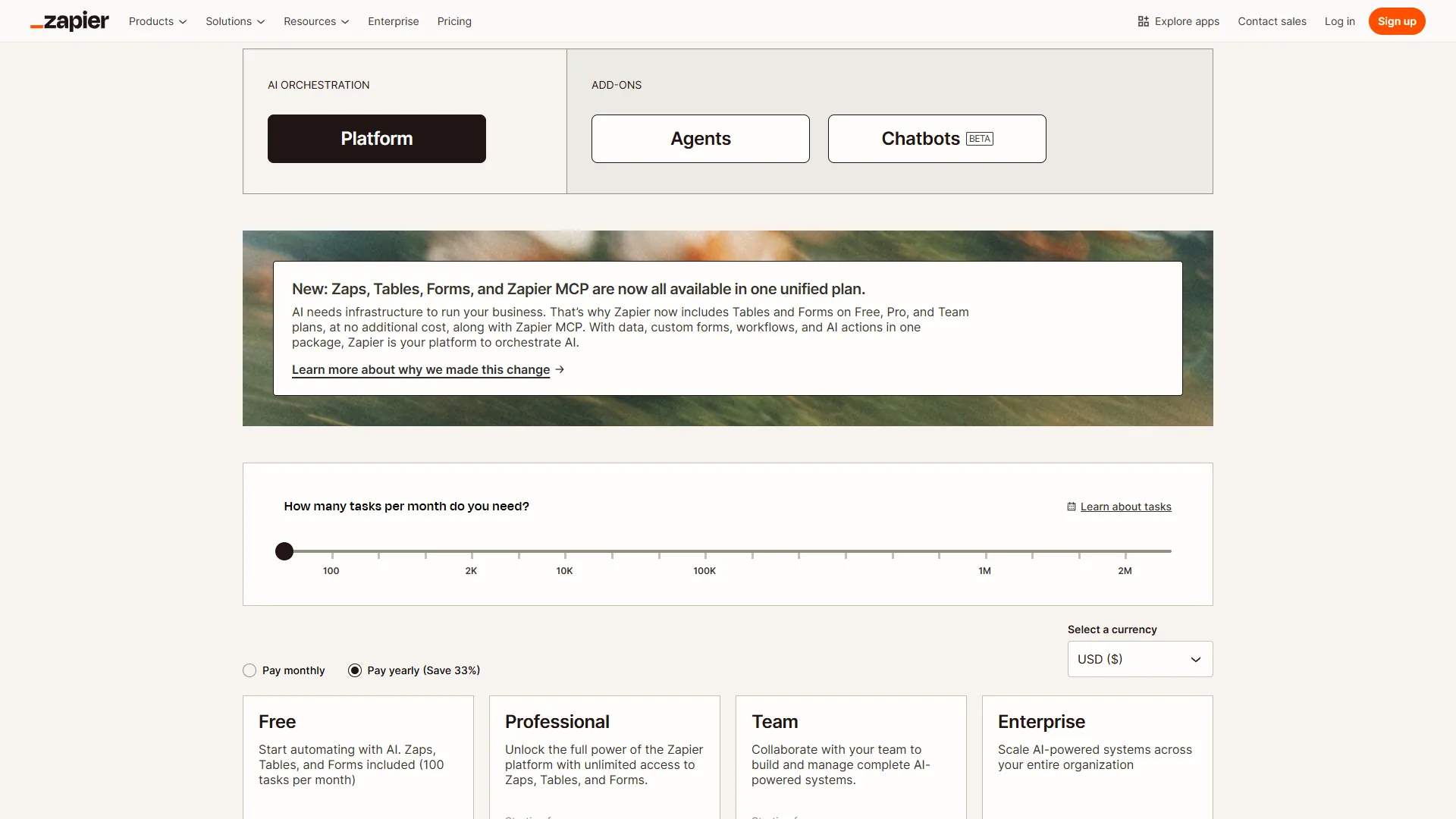The width and height of the screenshot is (1456, 819).
Task: Click the 'How many tasks per month' question
Action: click(406, 506)
